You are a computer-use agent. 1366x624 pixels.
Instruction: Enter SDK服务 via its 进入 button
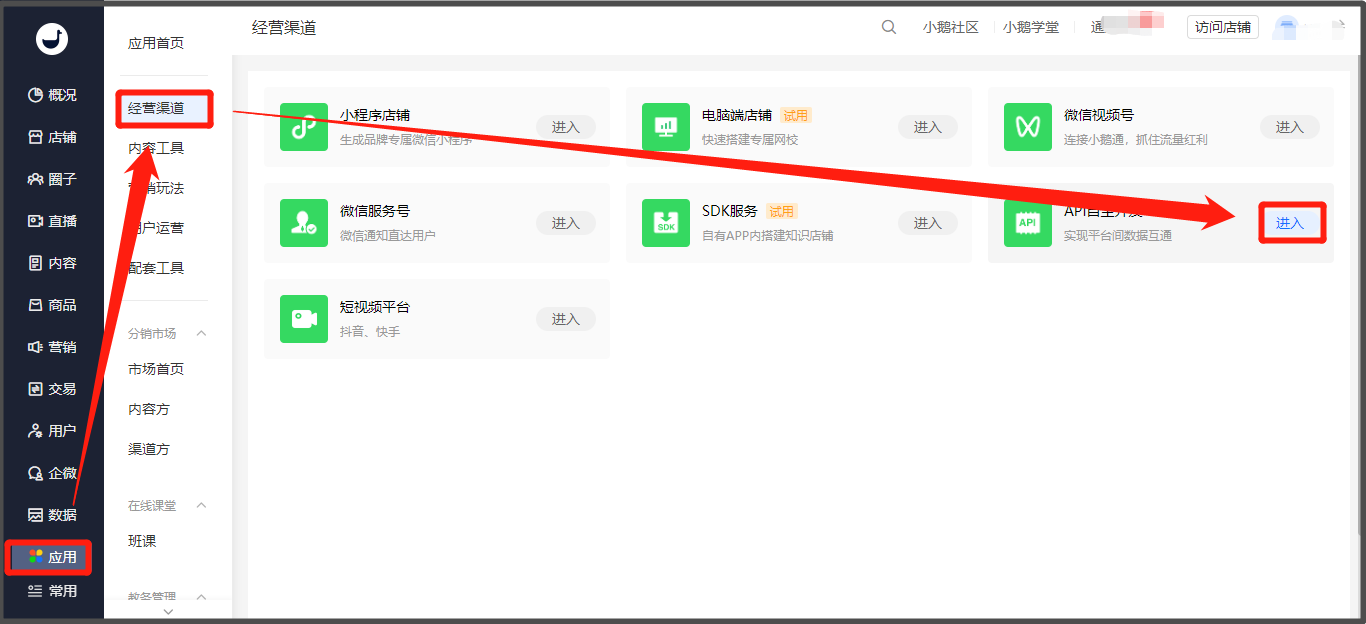(928, 223)
